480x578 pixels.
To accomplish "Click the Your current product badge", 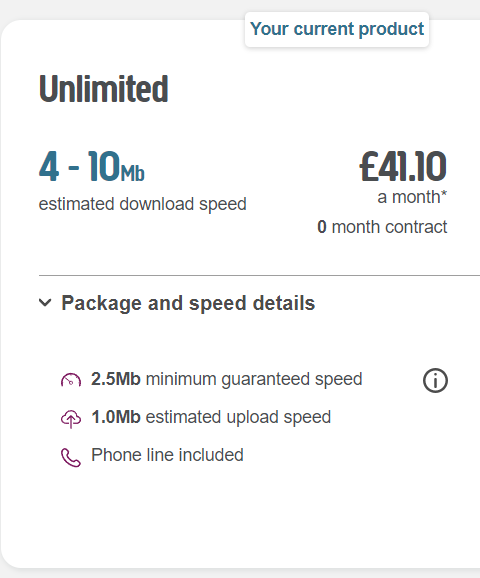I will pyautogui.click(x=337, y=29).
